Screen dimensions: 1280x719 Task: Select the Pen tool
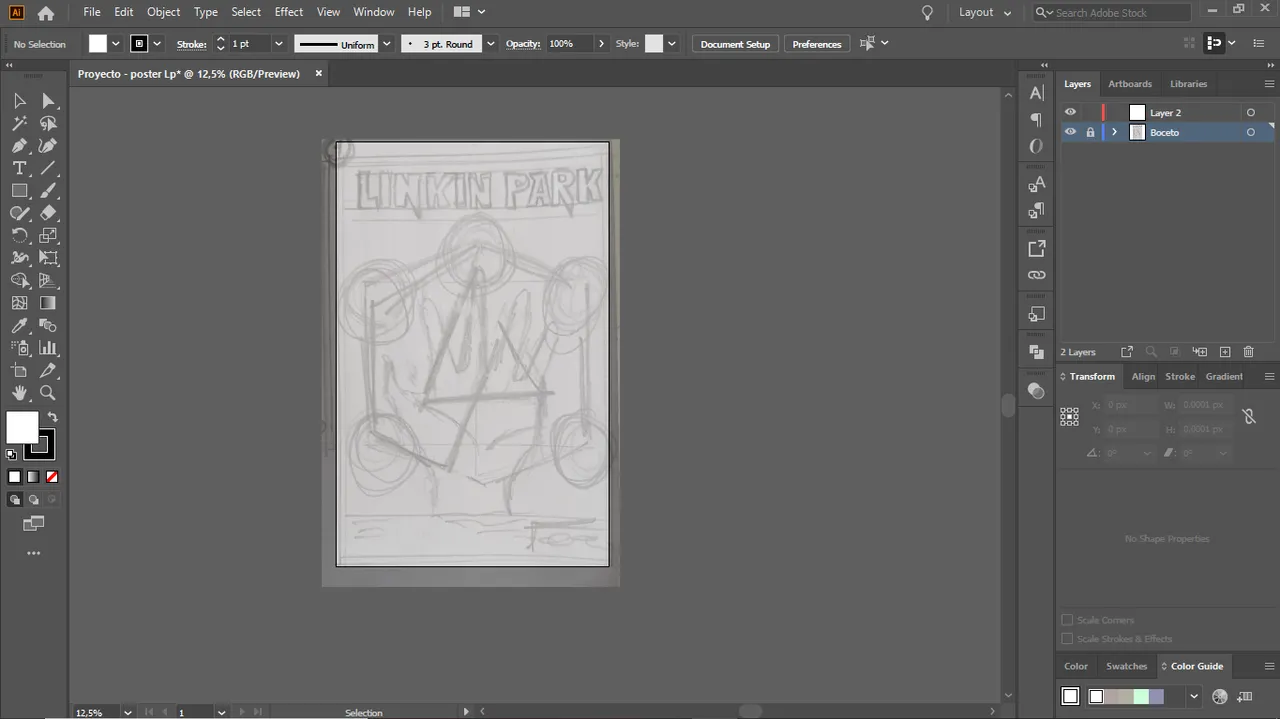(19, 146)
